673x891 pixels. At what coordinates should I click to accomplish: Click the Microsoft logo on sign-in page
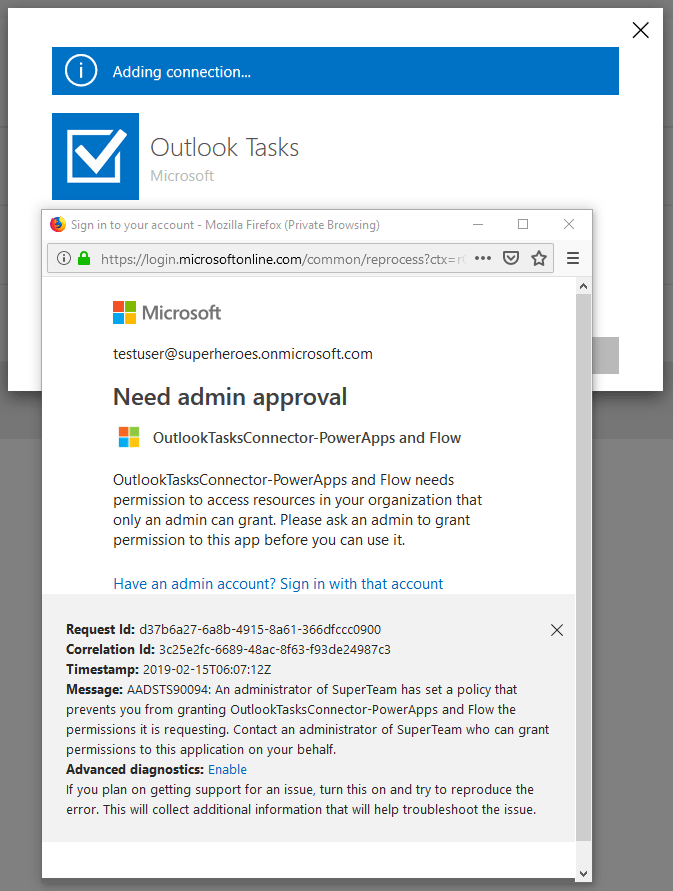pos(167,313)
